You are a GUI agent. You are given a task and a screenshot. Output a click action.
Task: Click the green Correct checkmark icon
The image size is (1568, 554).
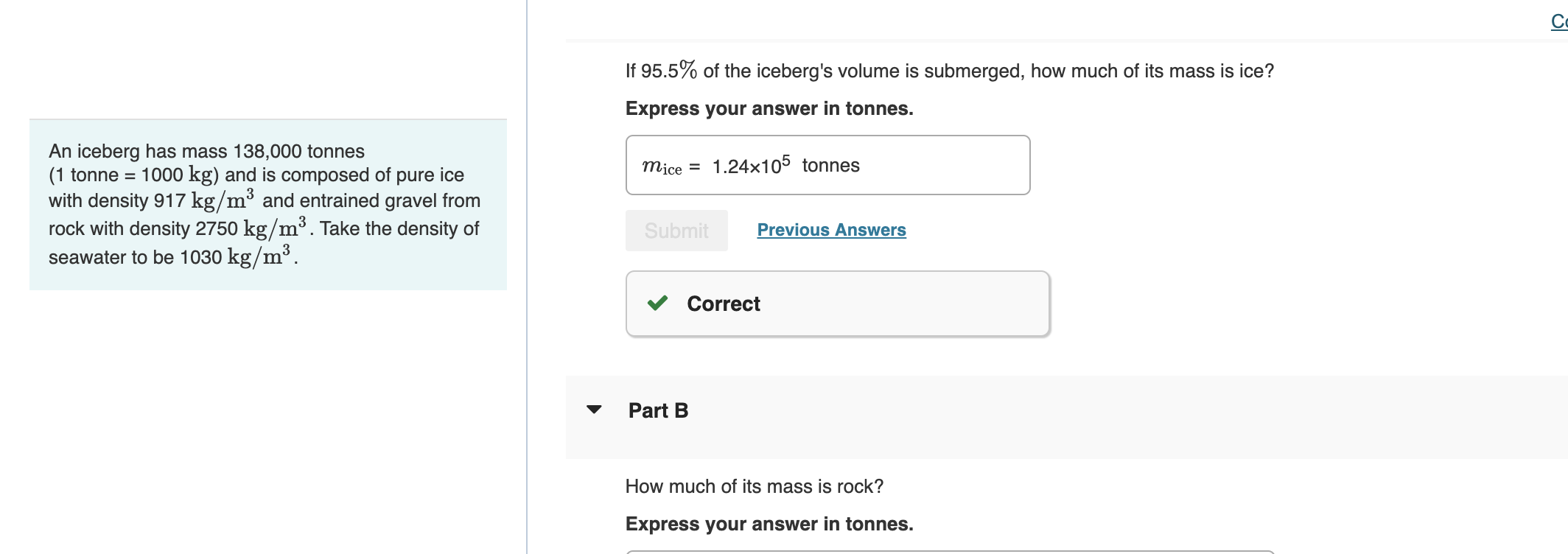pos(658,304)
